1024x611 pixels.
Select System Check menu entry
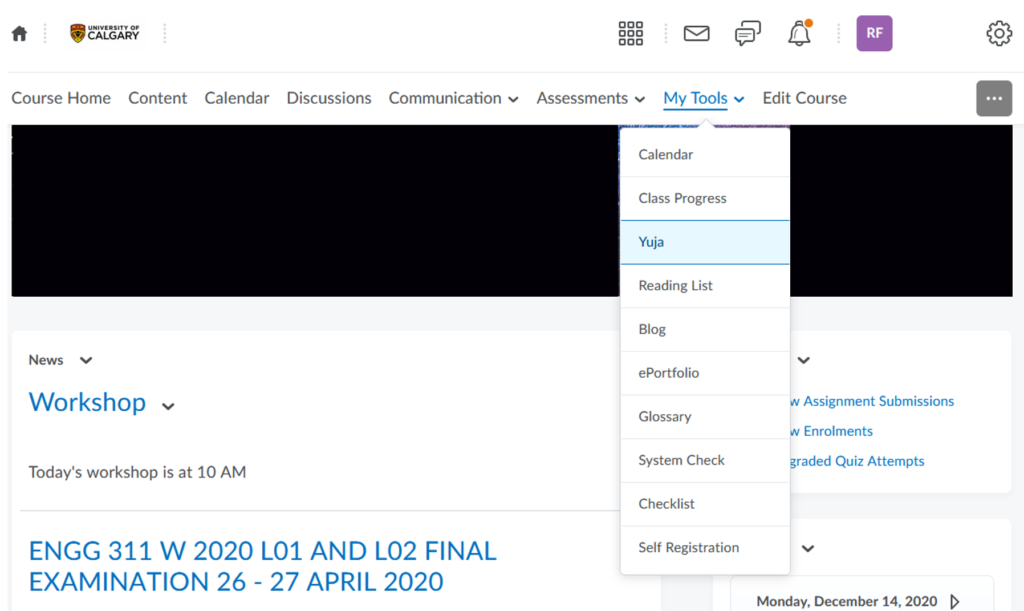[x=705, y=461]
